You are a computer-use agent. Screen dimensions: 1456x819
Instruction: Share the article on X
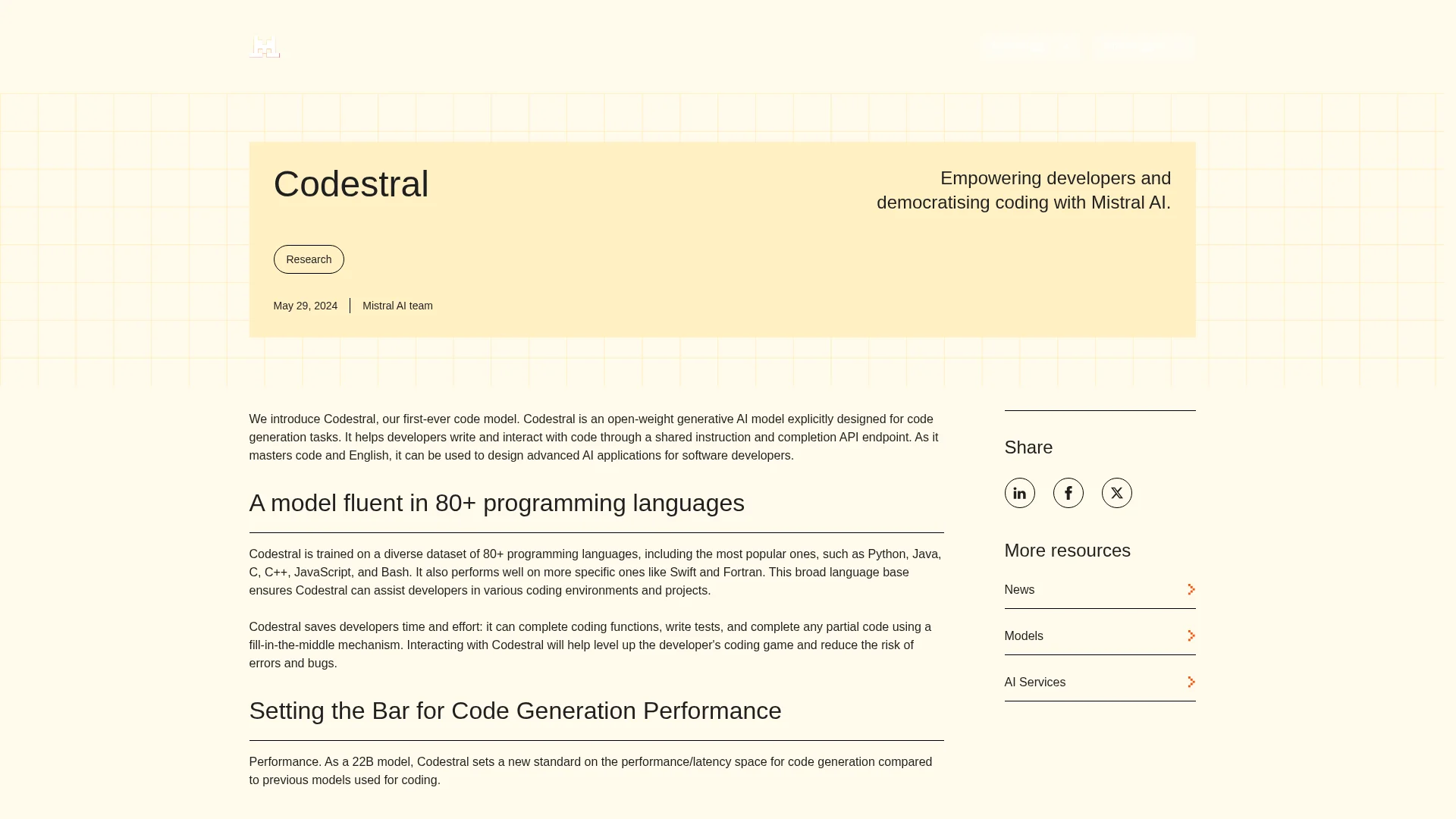coord(1116,493)
